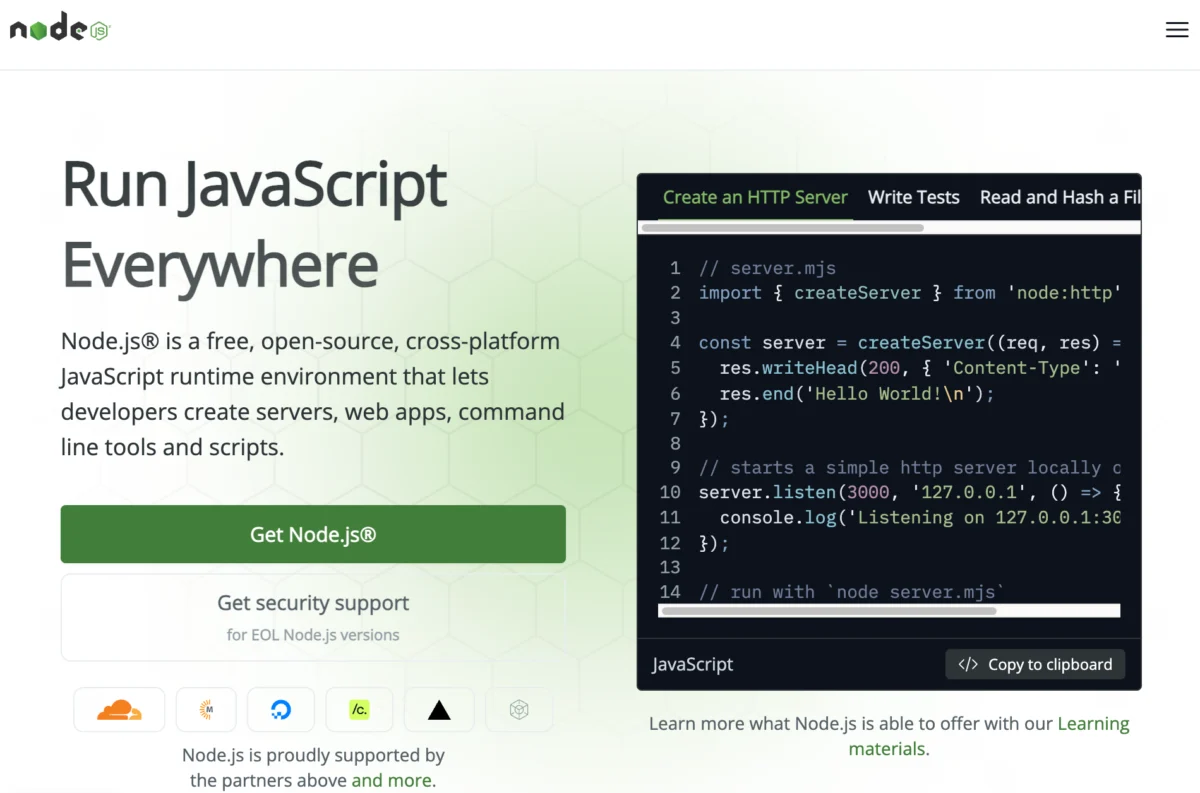Open the orange sunburst M partner logo

point(206,710)
